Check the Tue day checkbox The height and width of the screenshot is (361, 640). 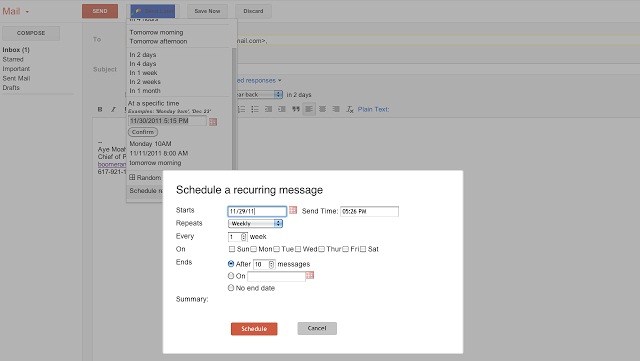(276, 249)
